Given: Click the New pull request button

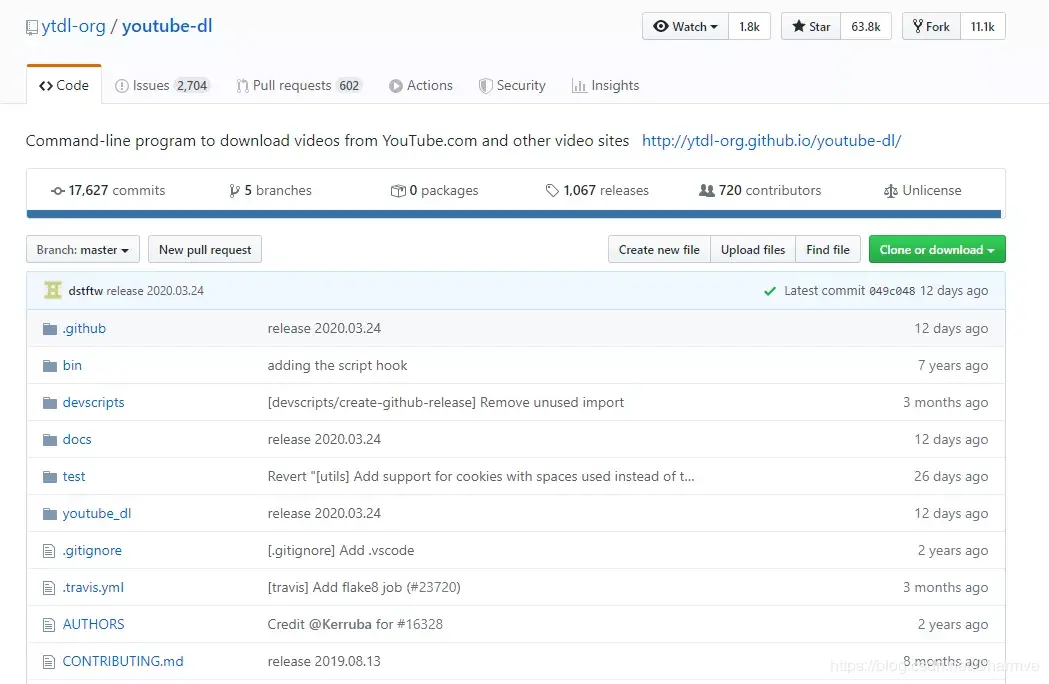Looking at the screenshot, I should (x=205, y=250).
